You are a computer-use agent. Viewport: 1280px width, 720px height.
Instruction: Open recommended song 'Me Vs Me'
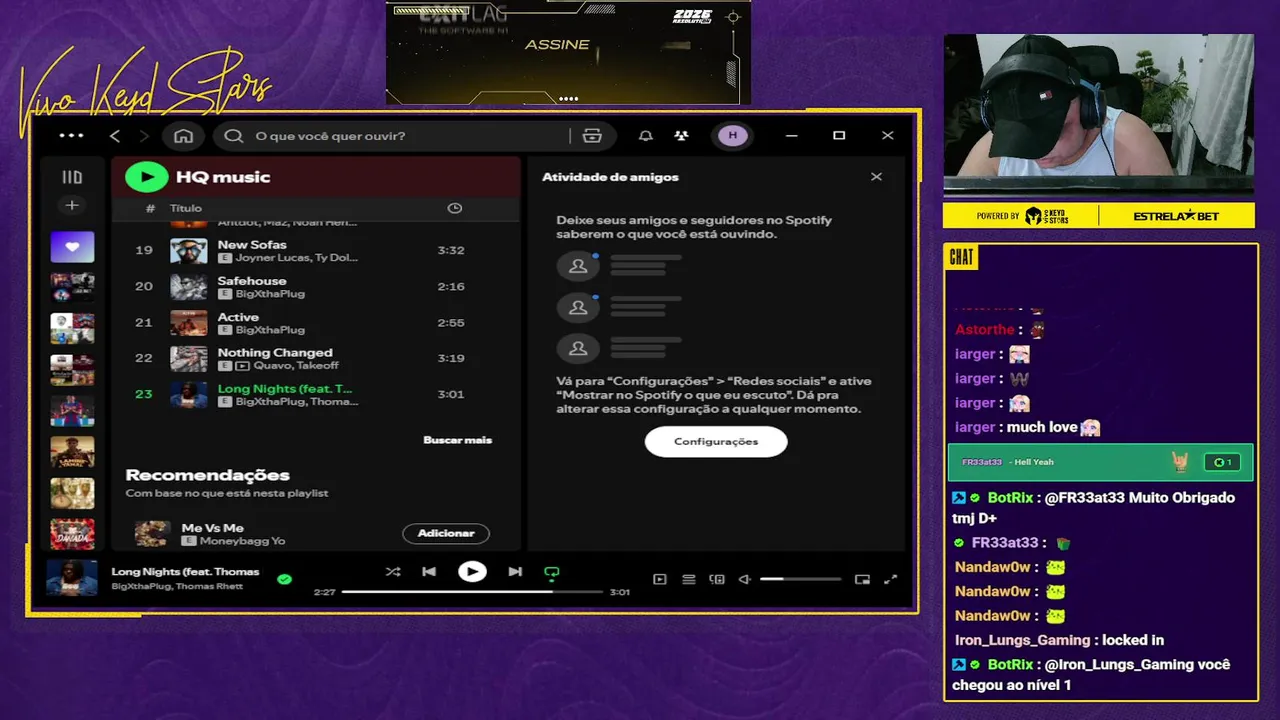coord(212,527)
